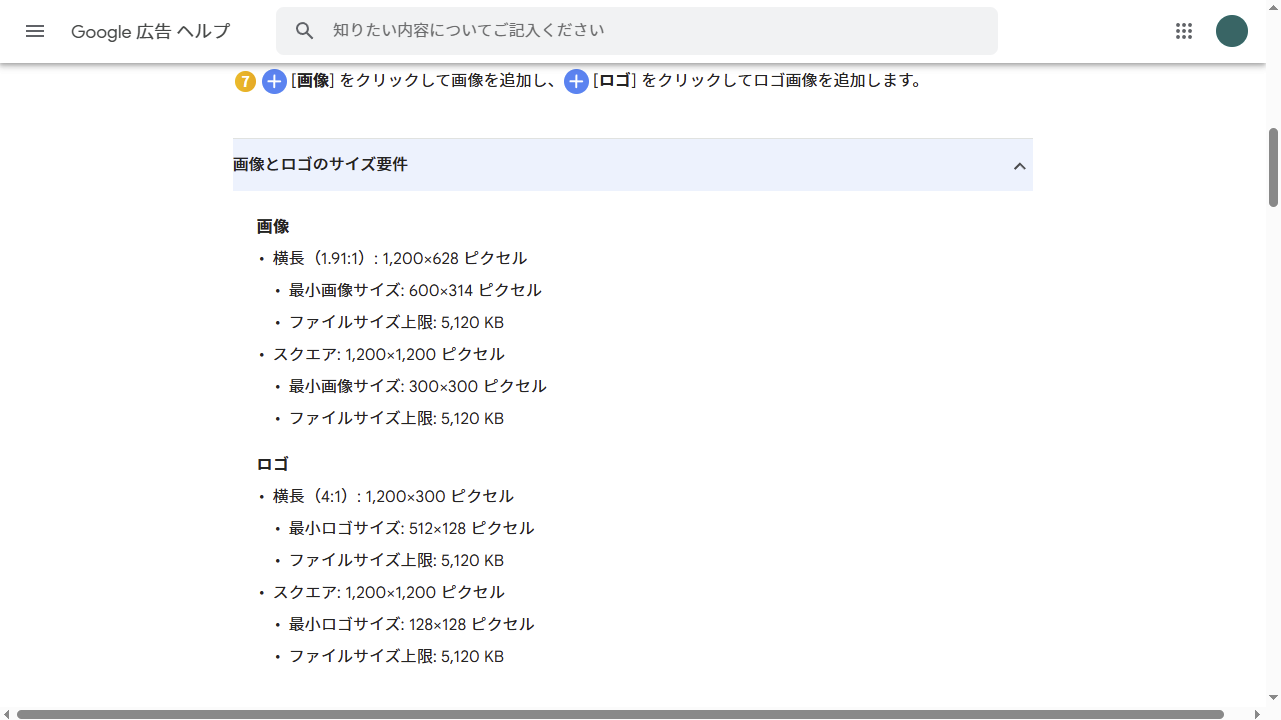The width and height of the screenshot is (1281, 720).
Task: Click the vertical scrollbar thumb
Action: [1273, 167]
